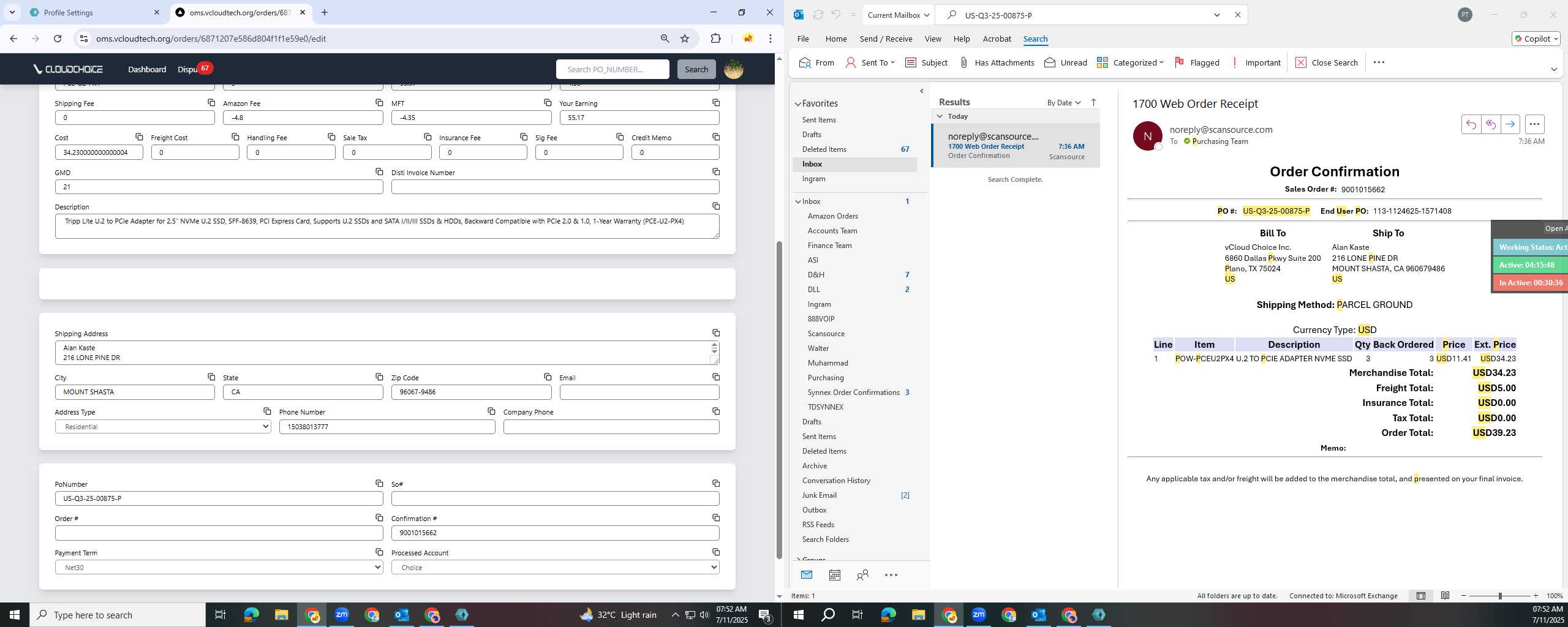Collapse the Favorites folder group
Screen dimensions: 1568x627
798,103
